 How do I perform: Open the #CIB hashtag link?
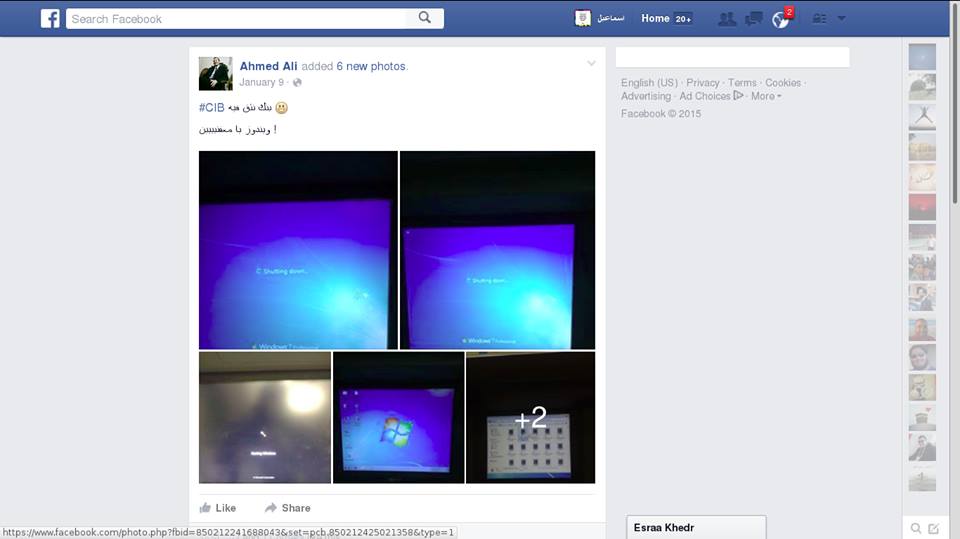(x=212, y=107)
